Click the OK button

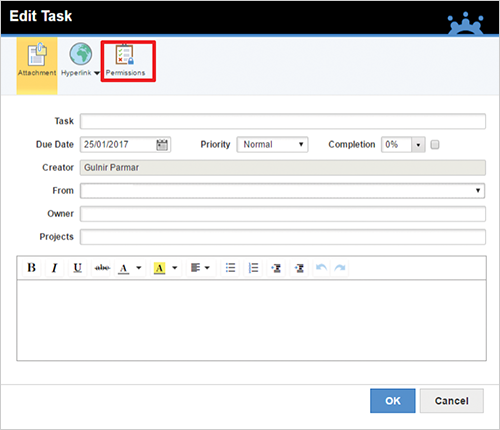pyautogui.click(x=393, y=401)
